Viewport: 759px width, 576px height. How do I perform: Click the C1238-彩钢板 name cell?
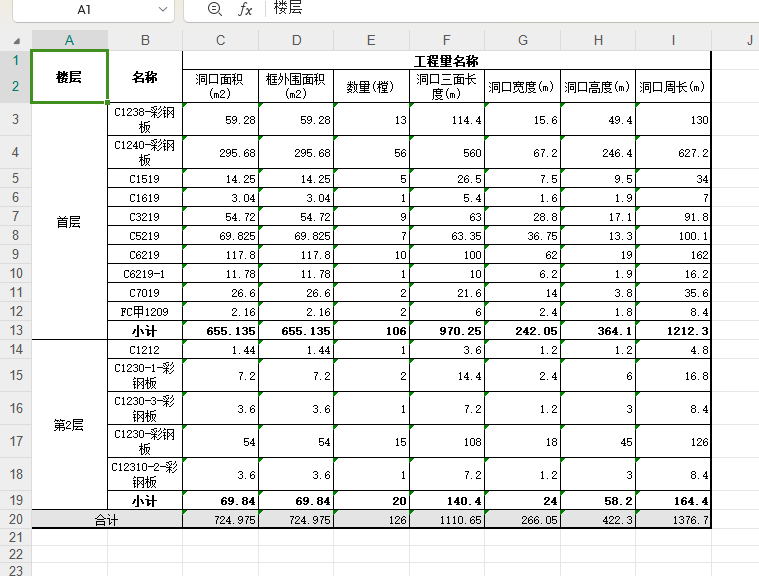pos(145,119)
